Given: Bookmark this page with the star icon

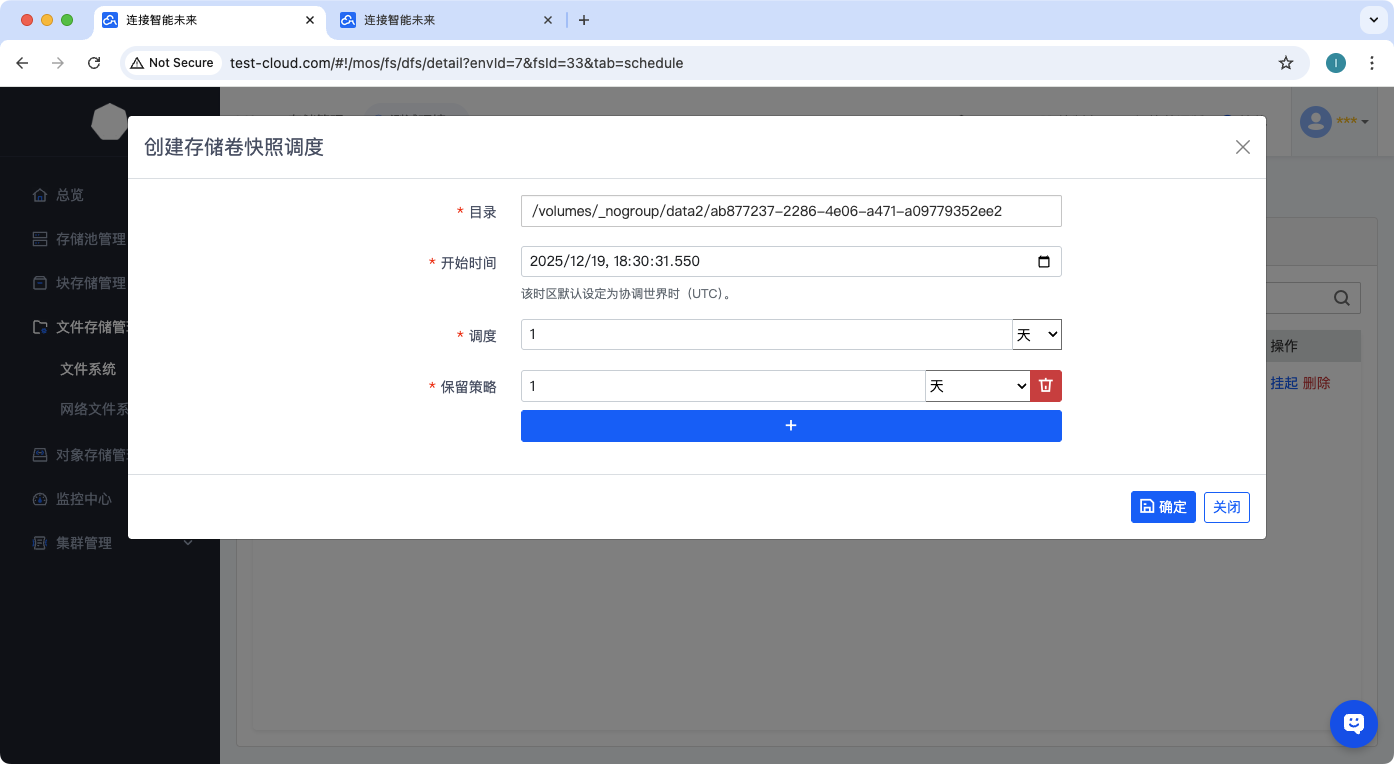Looking at the screenshot, I should (x=1286, y=63).
